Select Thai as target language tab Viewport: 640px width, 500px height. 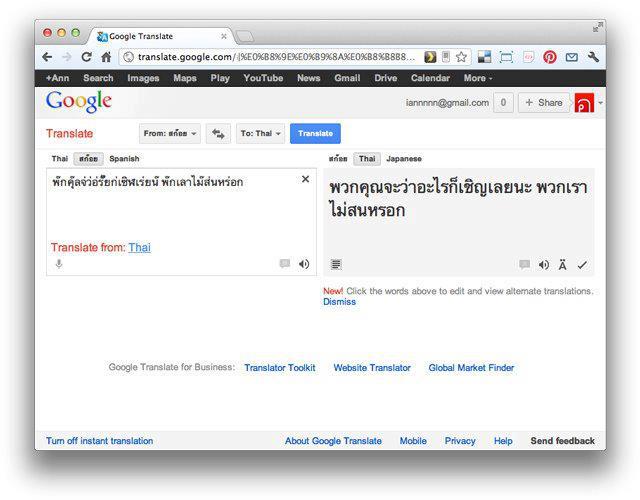(x=367, y=159)
